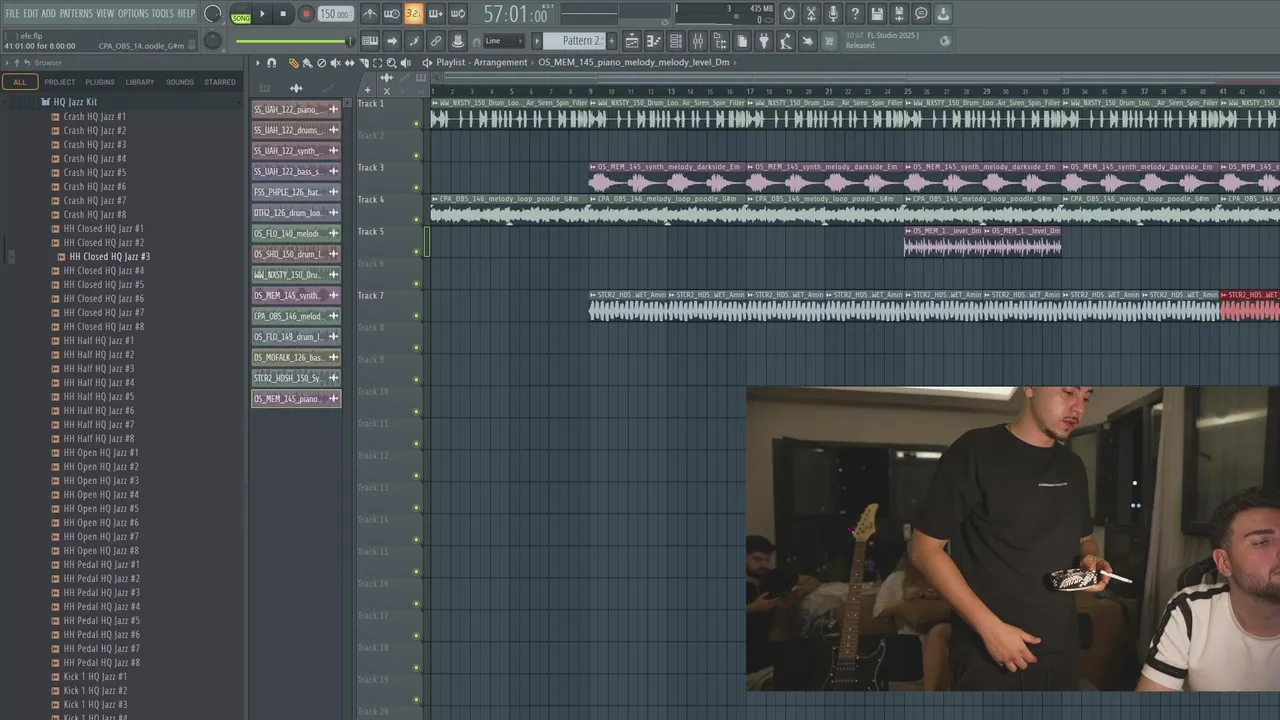The width and height of the screenshot is (1280, 720).
Task: Open the shopping cart icon
Action: coord(829,41)
